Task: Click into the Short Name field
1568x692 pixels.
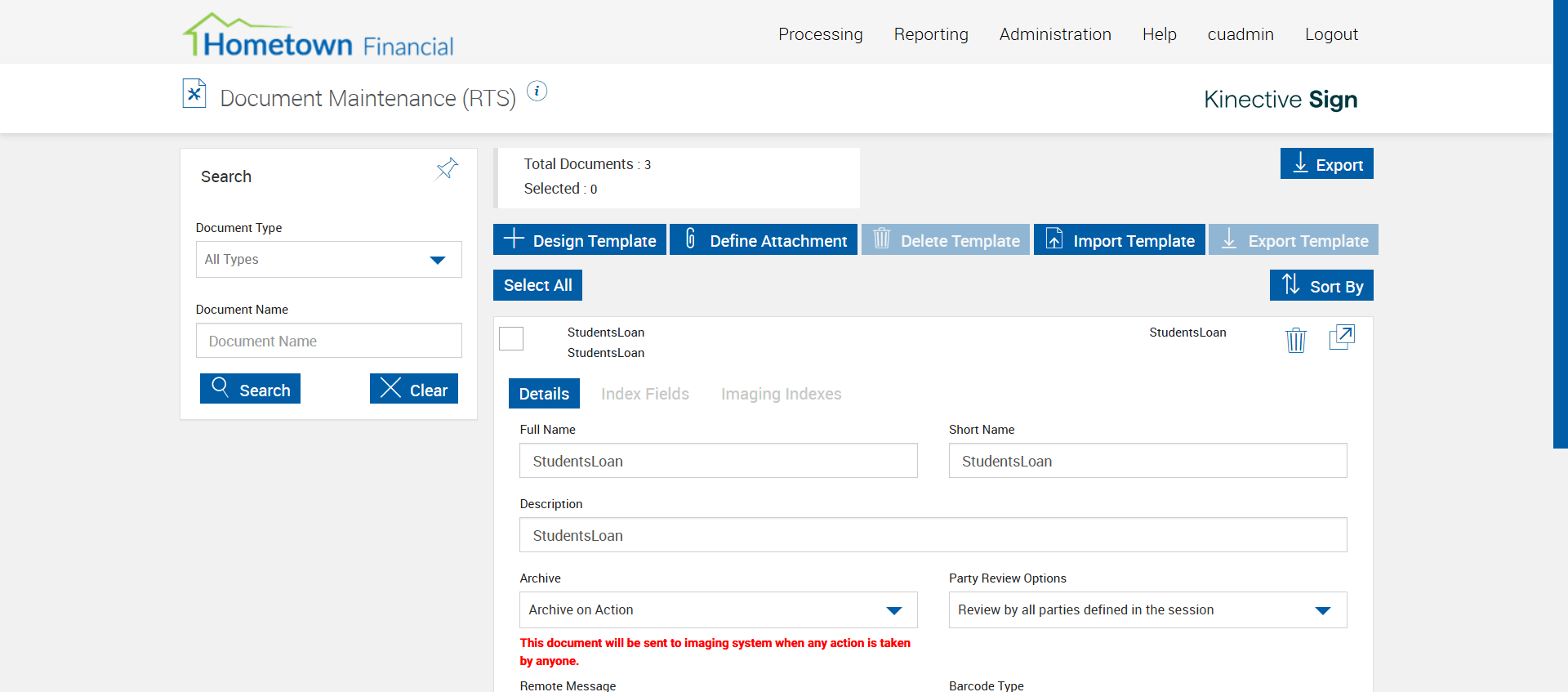Action: [1148, 461]
